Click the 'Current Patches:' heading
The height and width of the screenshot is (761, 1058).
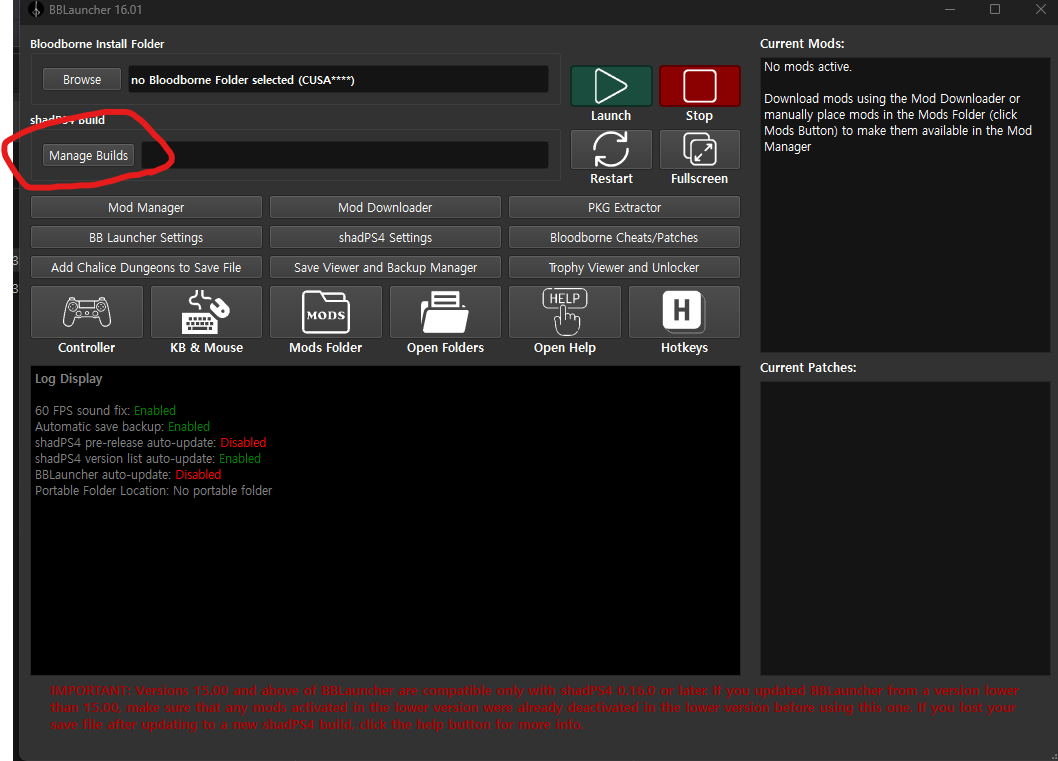[808, 368]
